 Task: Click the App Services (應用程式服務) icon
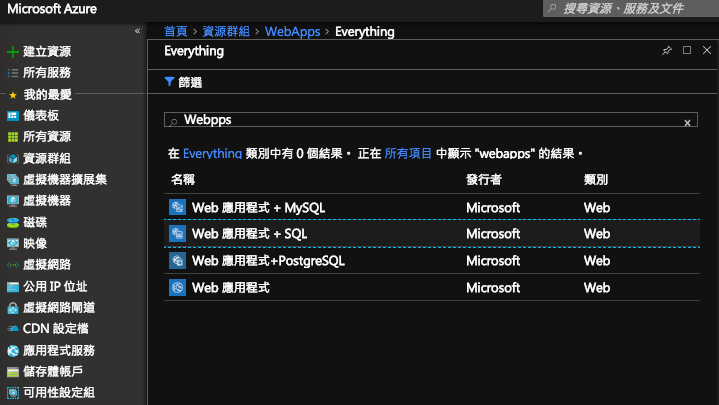[x=13, y=351]
